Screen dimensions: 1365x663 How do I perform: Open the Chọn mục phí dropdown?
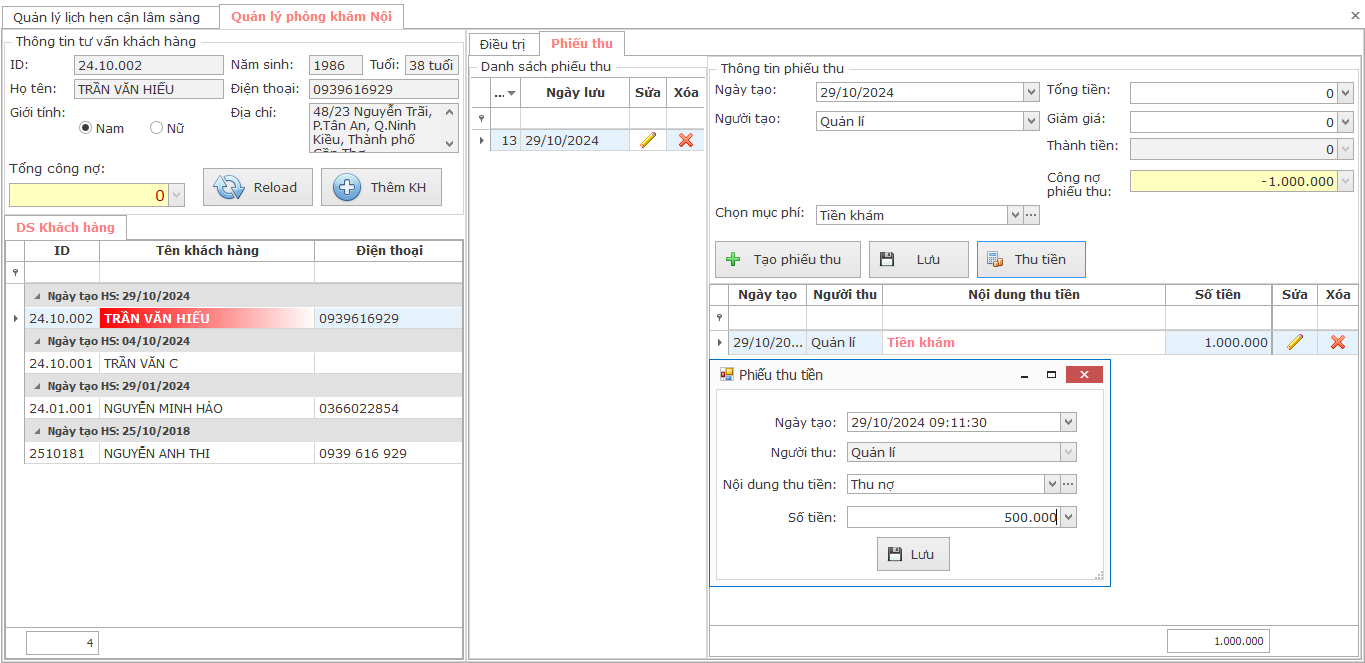pyautogui.click(x=1015, y=215)
